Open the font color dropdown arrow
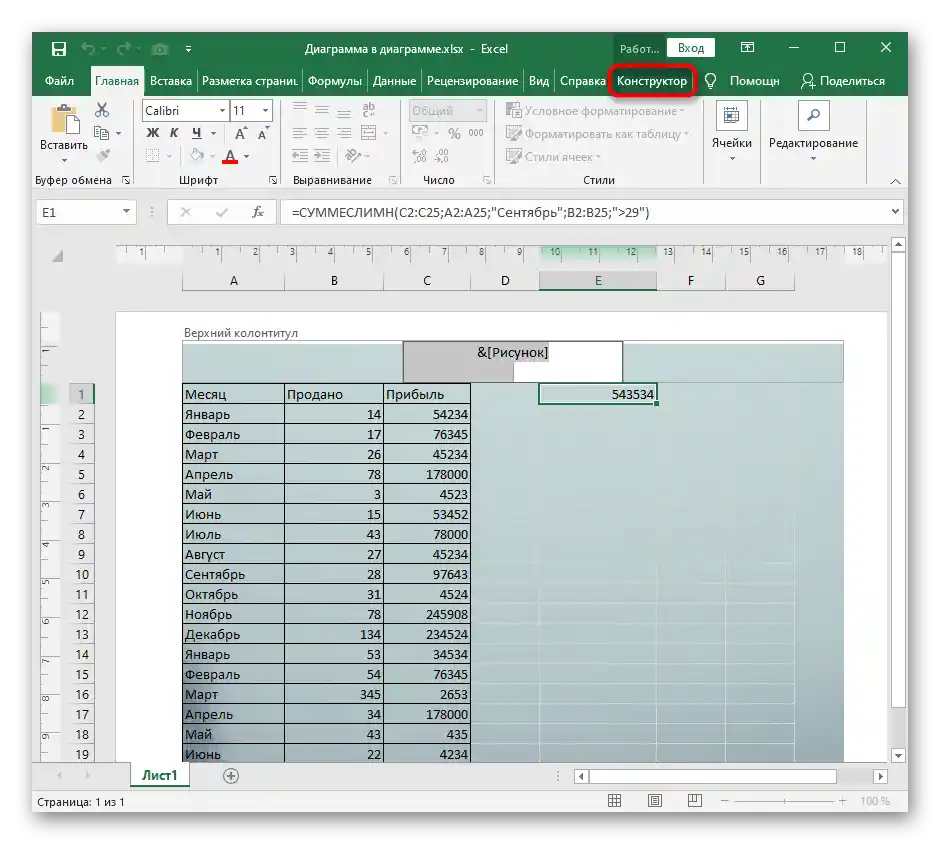Image resolution: width=940 pixels, height=844 pixels. (x=246, y=156)
